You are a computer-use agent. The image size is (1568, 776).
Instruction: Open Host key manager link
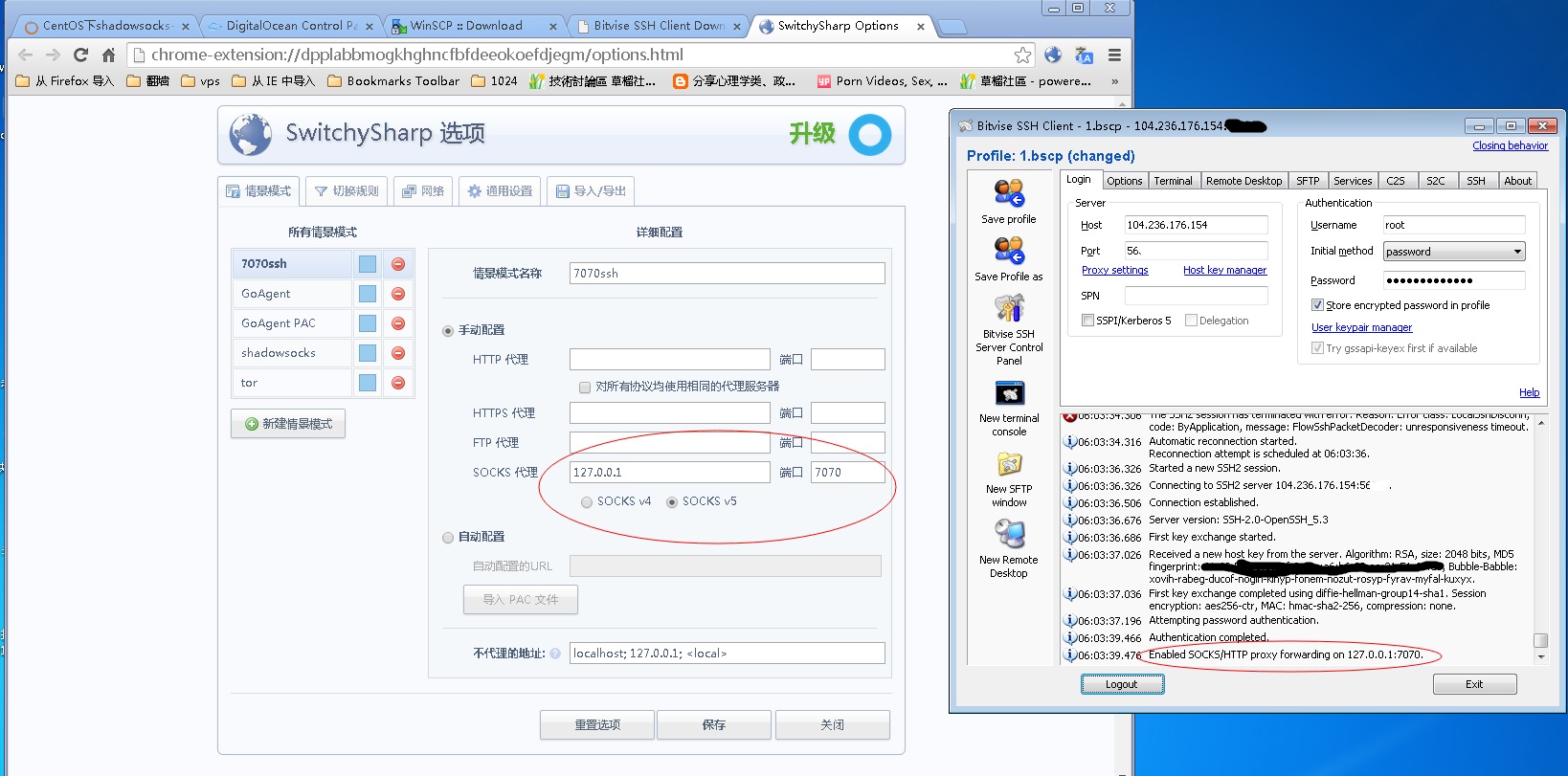[1224, 271]
